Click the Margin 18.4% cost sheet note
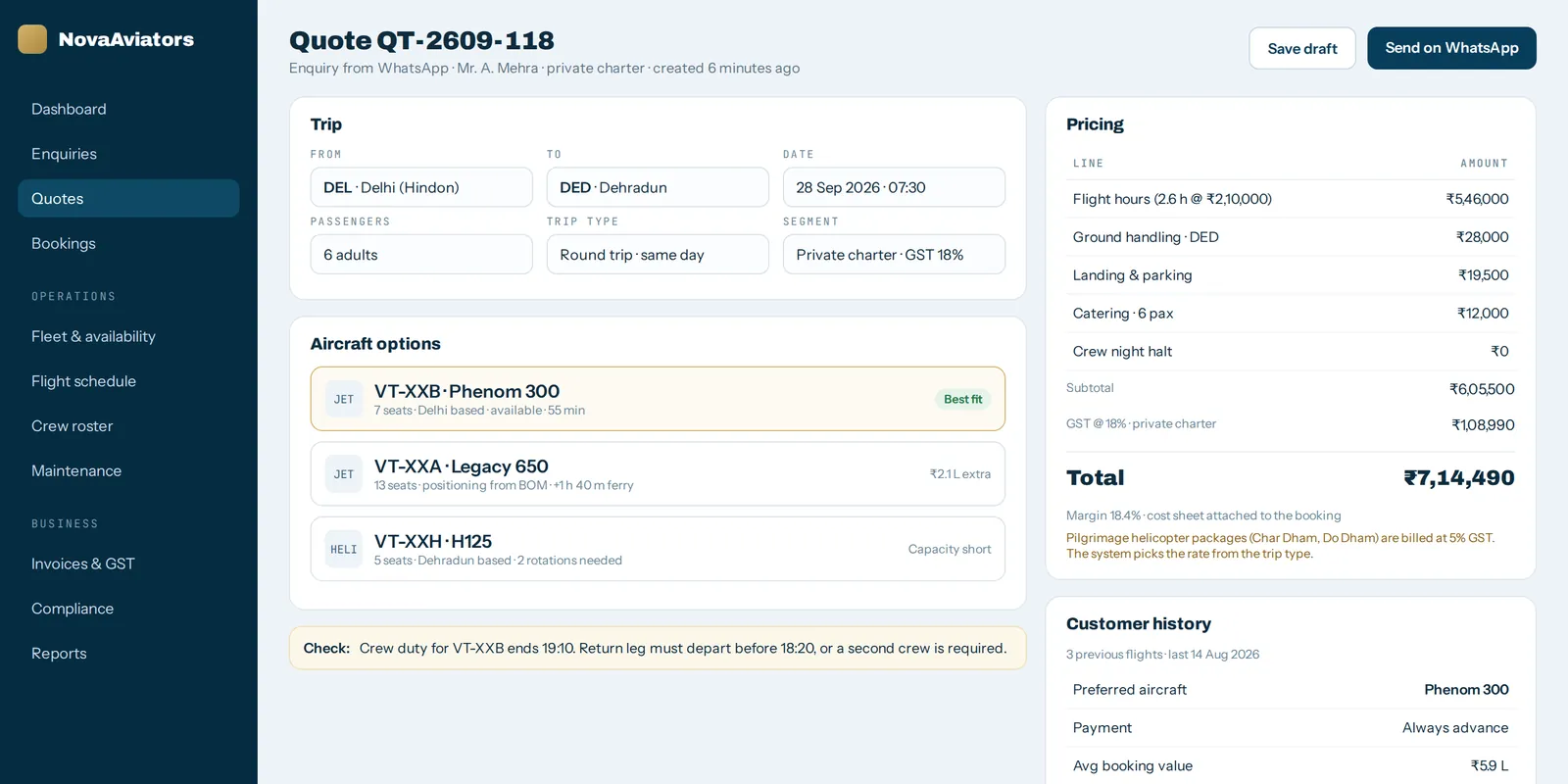 [x=1203, y=515]
